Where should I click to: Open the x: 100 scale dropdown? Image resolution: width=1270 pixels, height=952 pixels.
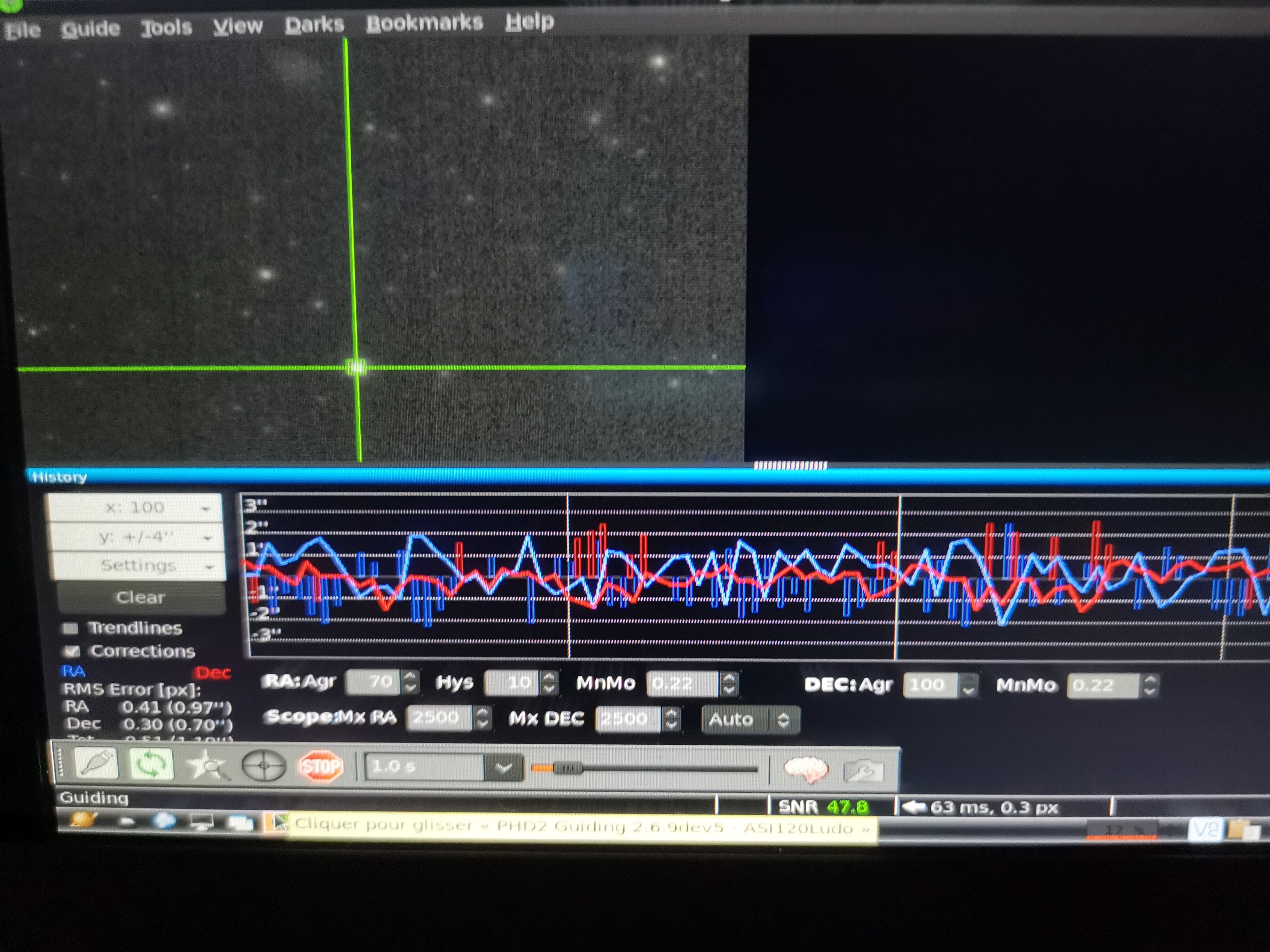point(135,508)
